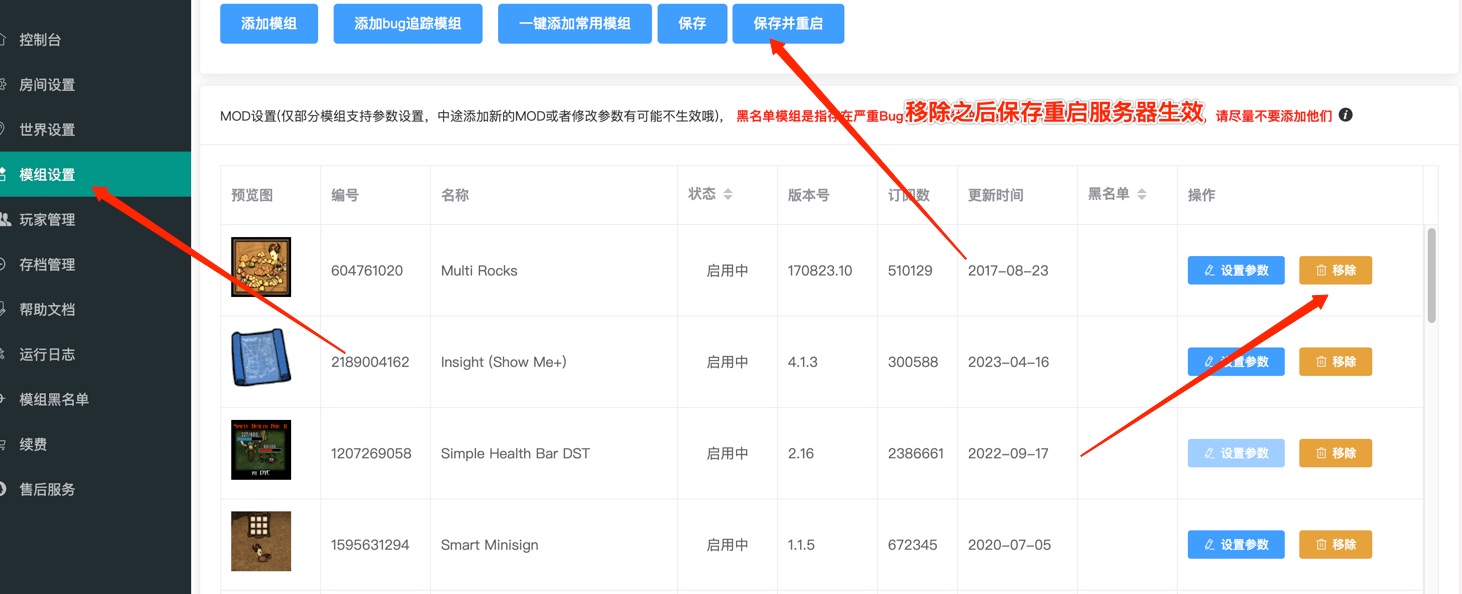Remove the Multi Rocks mod
1462x594 pixels.
pos(1335,270)
